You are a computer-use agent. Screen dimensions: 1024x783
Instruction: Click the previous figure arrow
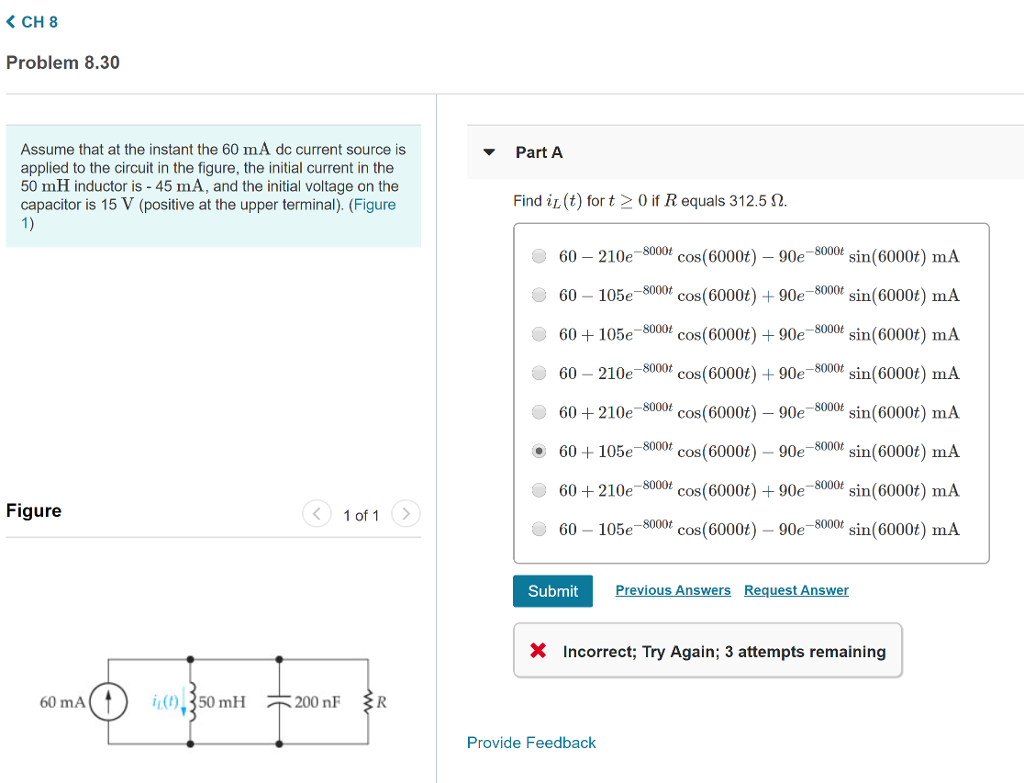click(x=316, y=513)
